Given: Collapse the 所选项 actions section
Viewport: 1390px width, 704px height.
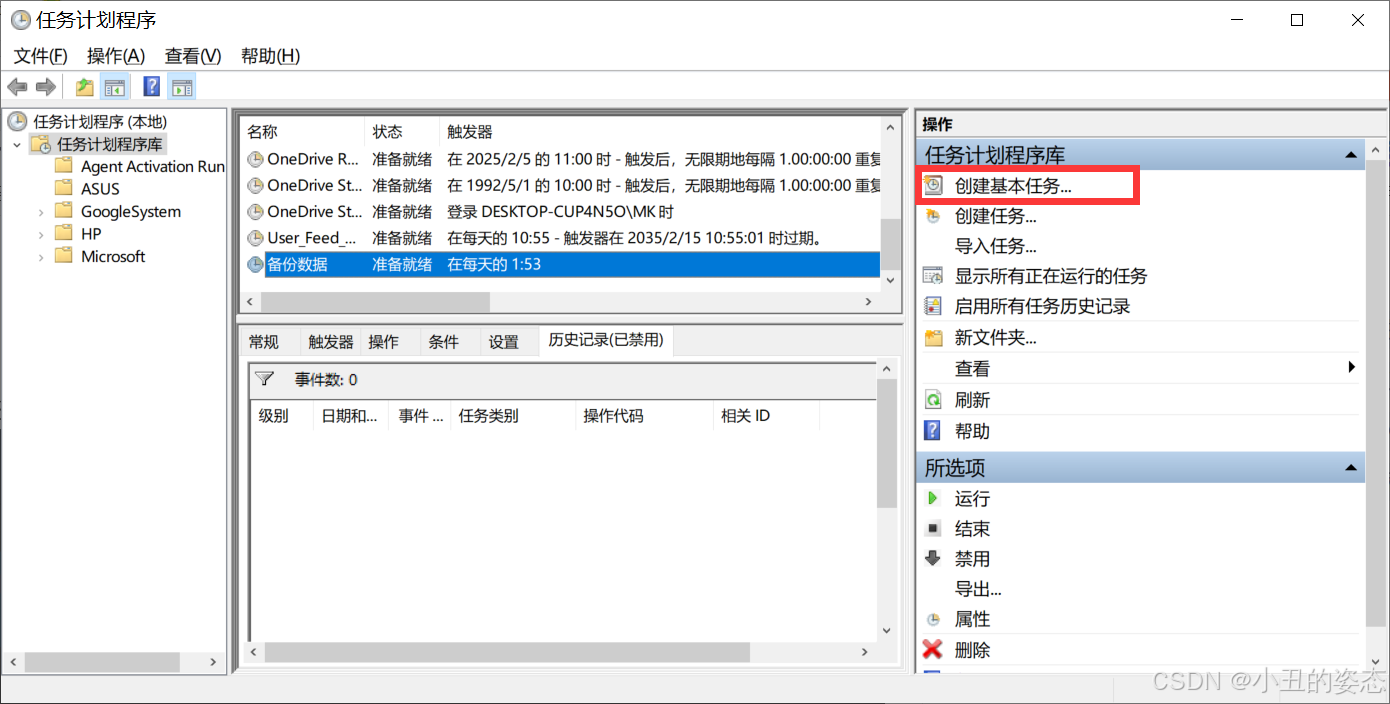Looking at the screenshot, I should point(1351,468).
